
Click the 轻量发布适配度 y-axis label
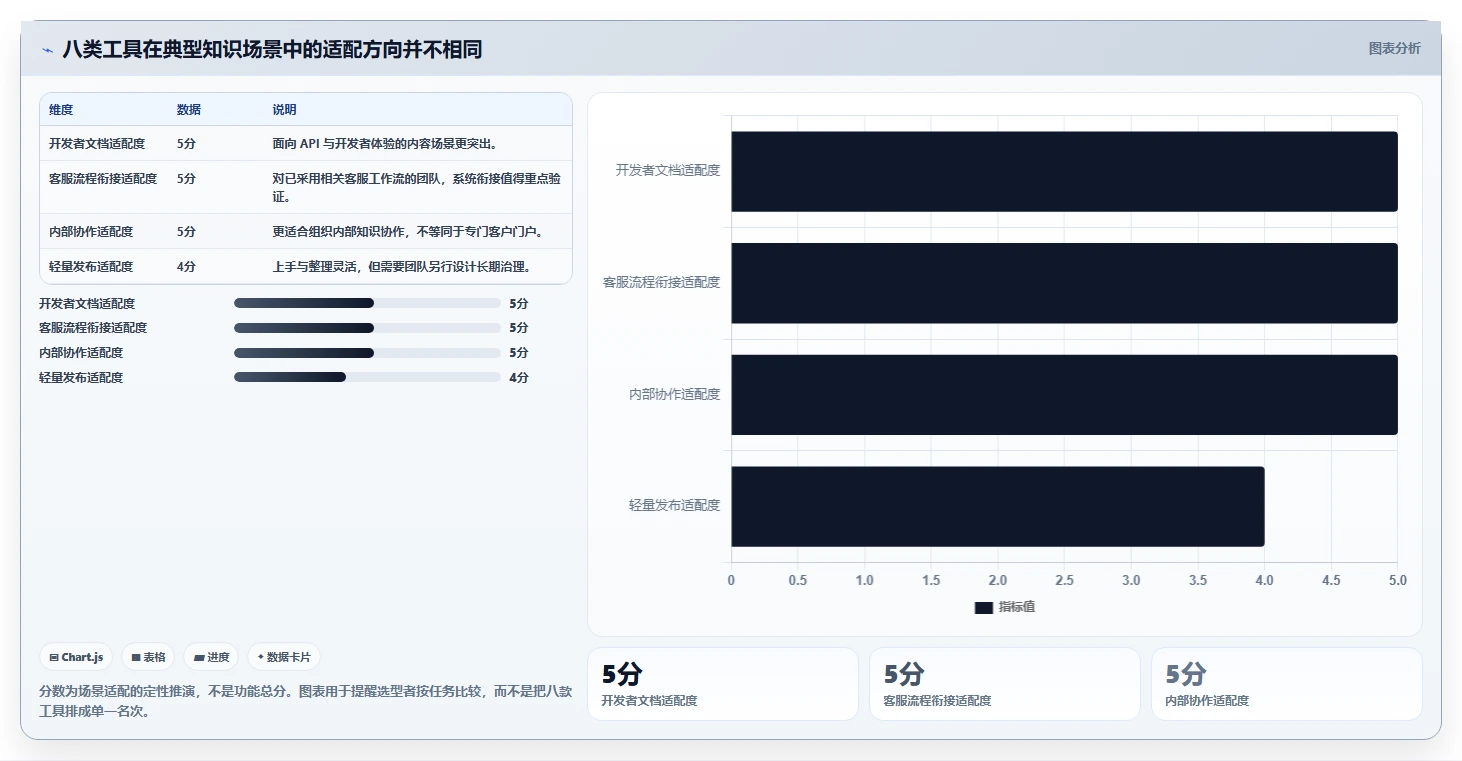tap(674, 506)
